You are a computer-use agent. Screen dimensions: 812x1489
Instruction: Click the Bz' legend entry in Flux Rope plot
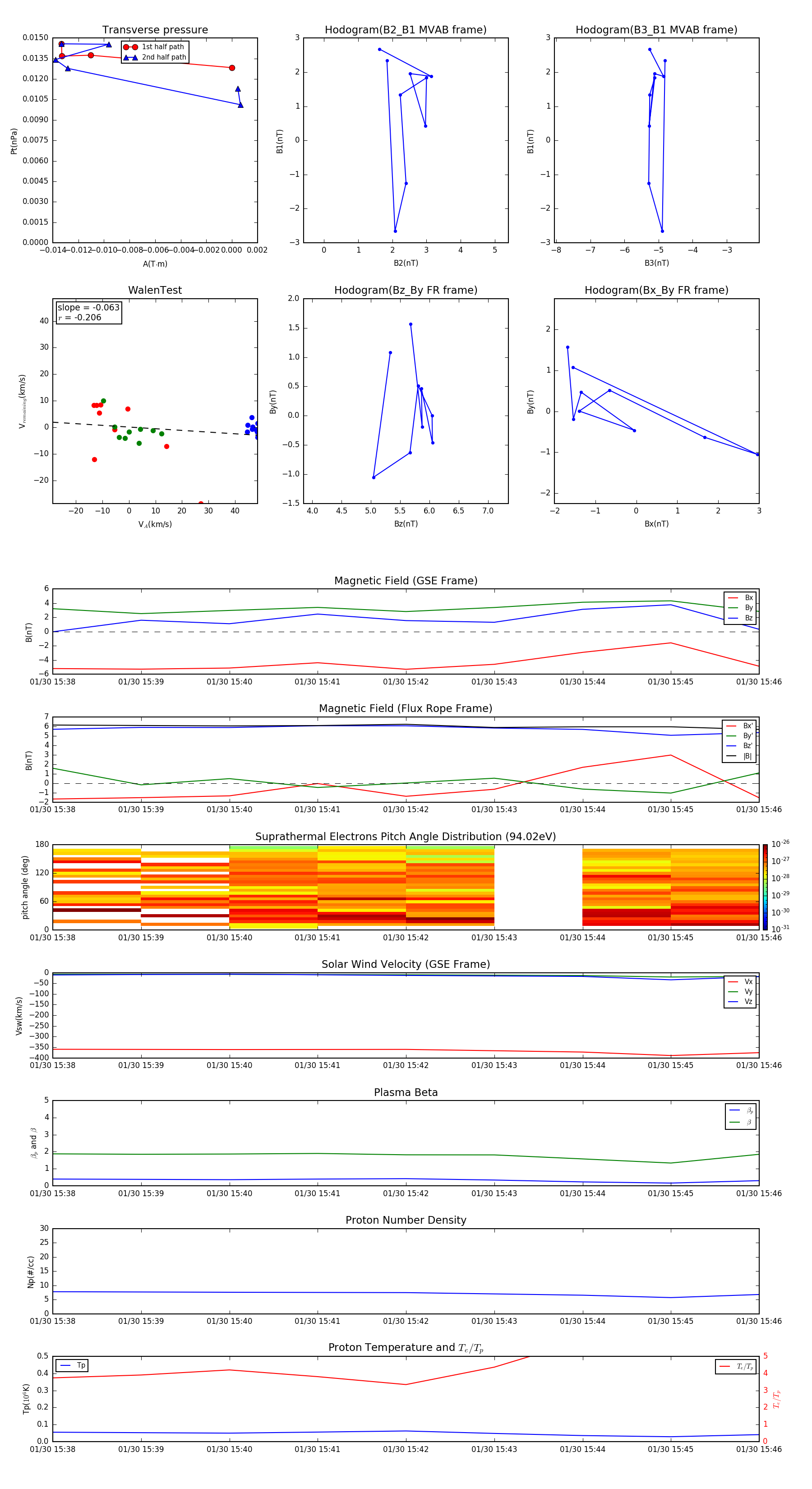tap(739, 746)
